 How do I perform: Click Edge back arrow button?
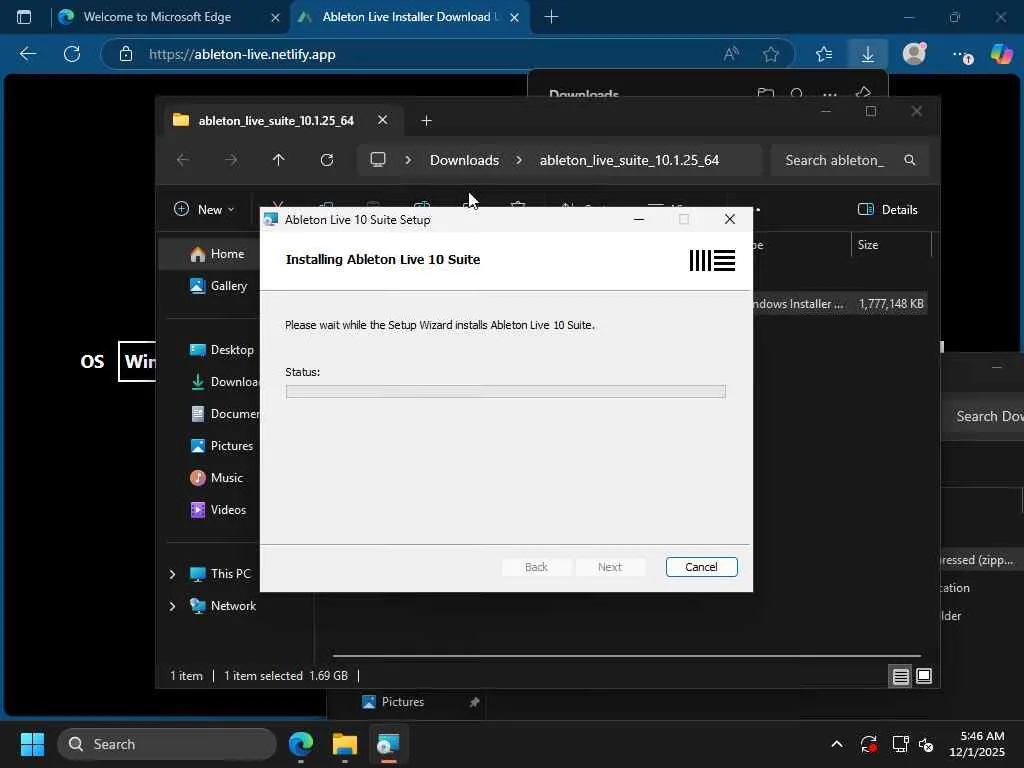(x=27, y=54)
